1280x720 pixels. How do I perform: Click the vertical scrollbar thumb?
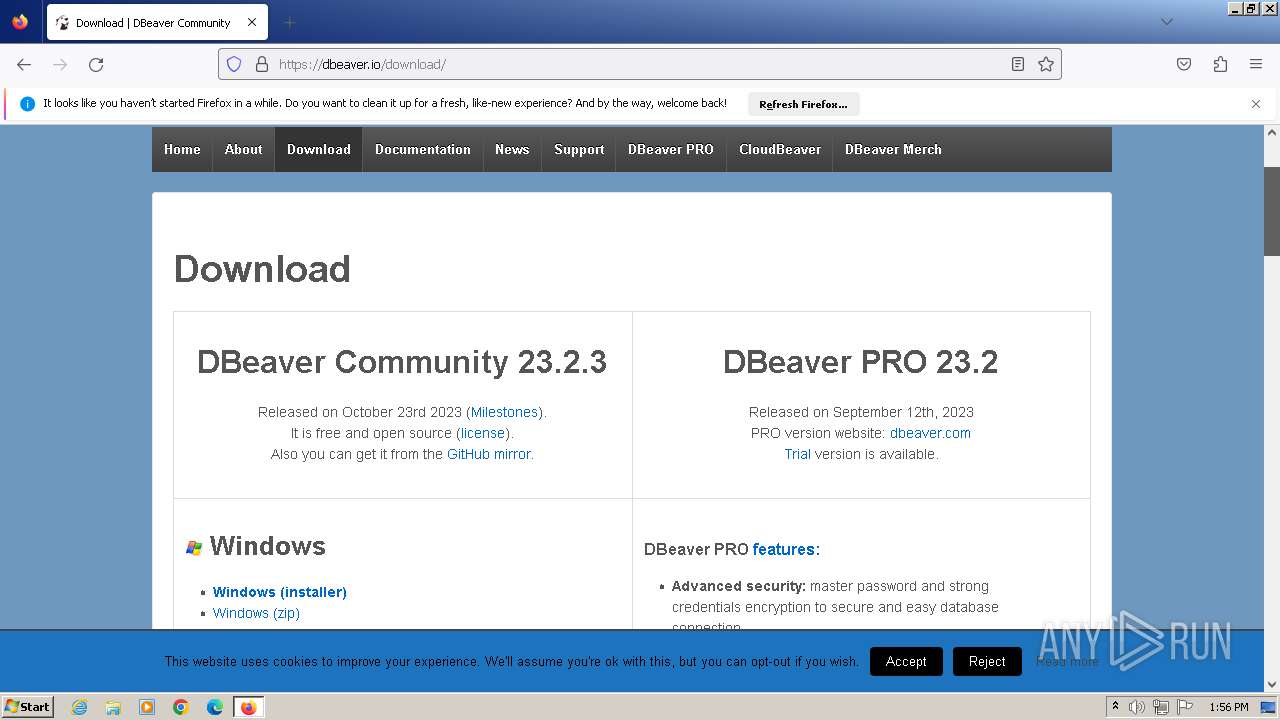(x=1272, y=211)
